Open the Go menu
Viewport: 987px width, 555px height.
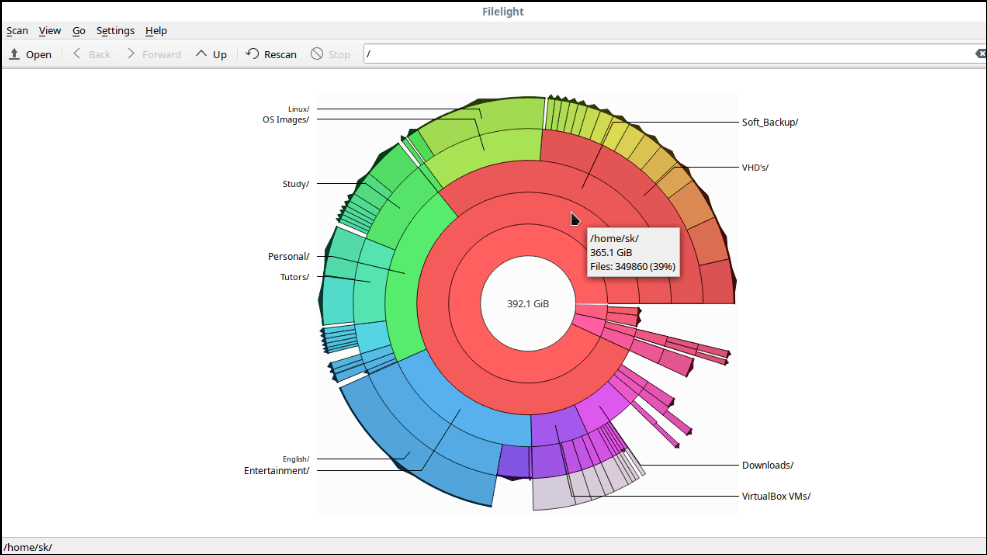point(79,30)
